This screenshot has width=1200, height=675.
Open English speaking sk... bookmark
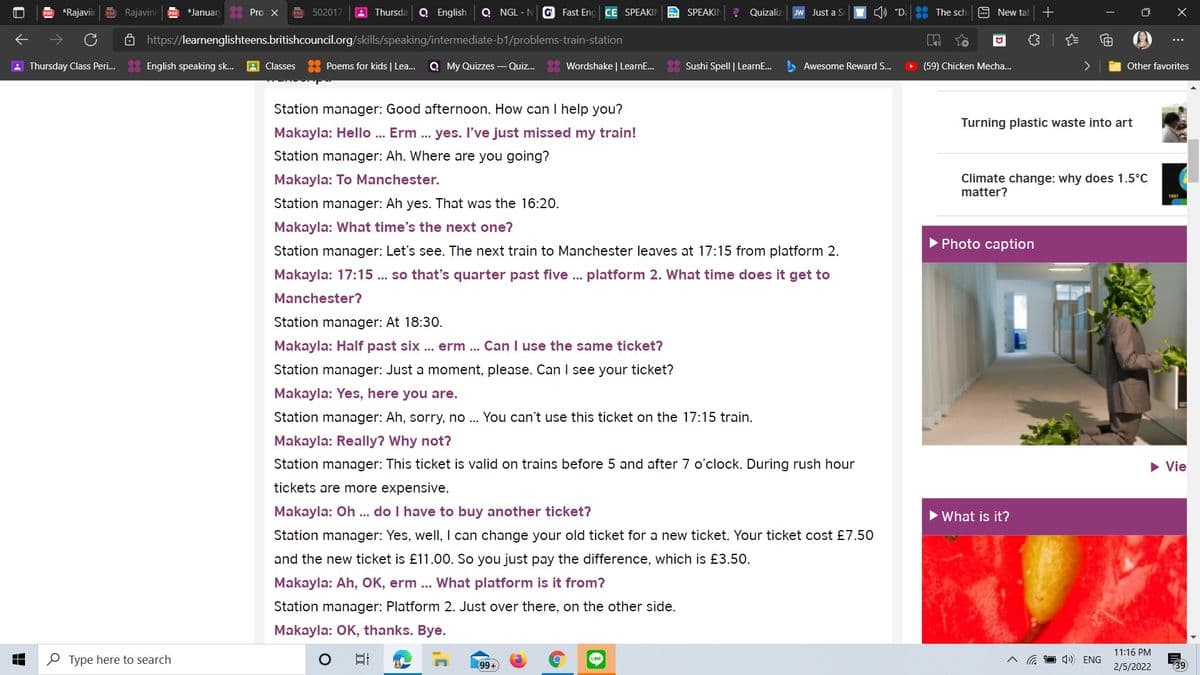pyautogui.click(x=182, y=66)
